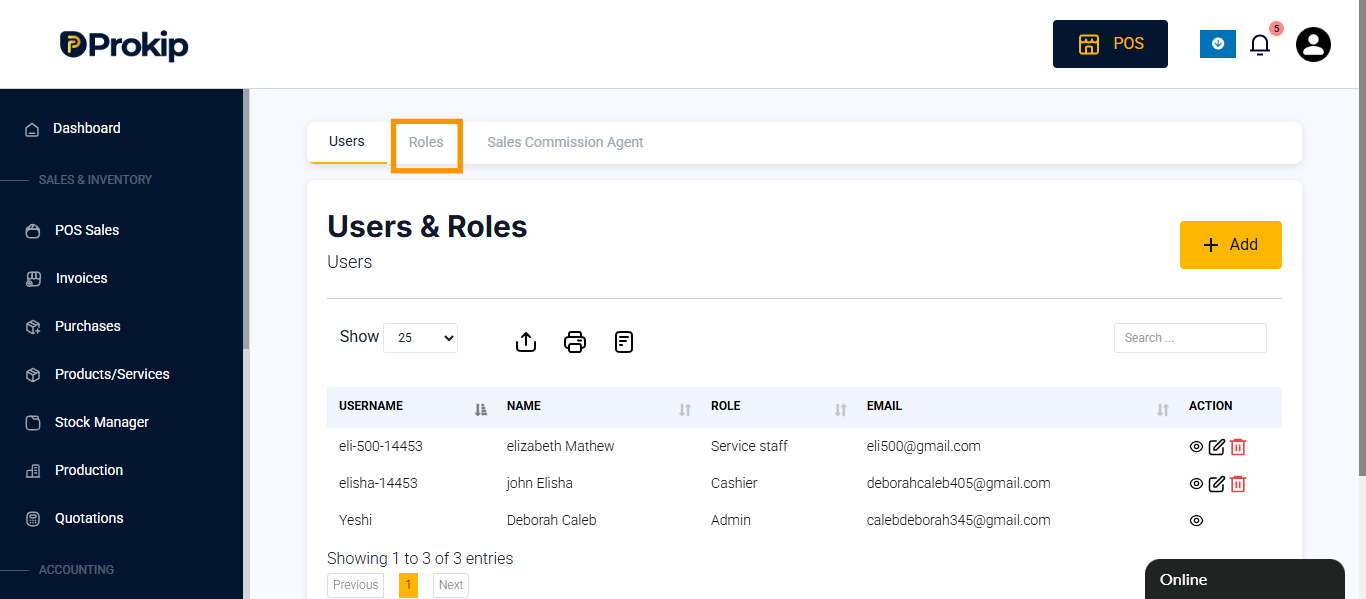The image size is (1366, 599).
Task: Open Quotations in the sidebar
Action: click(x=89, y=518)
